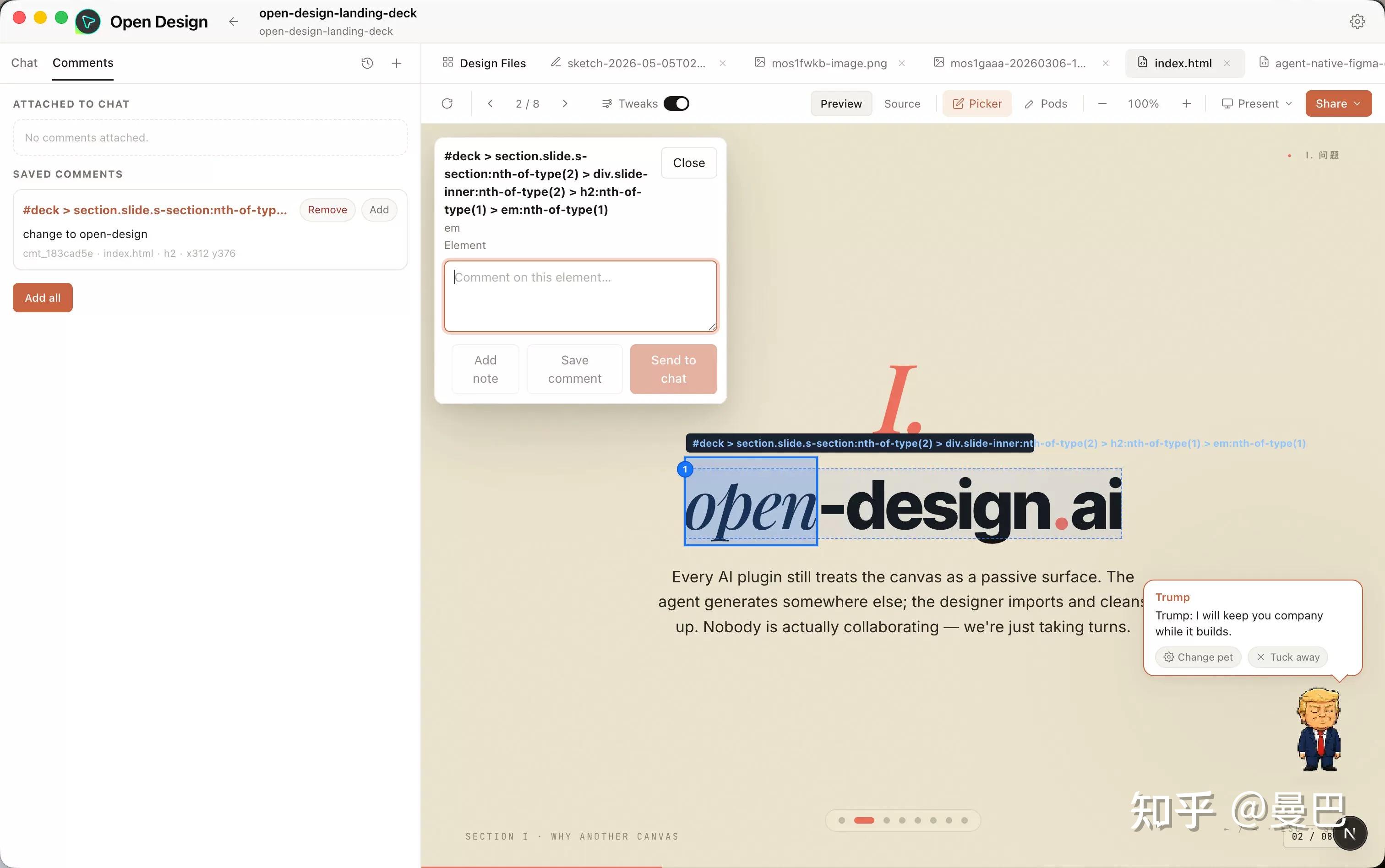1385x868 pixels.
Task: Jump to the third slide dot indicator
Action: click(887, 820)
